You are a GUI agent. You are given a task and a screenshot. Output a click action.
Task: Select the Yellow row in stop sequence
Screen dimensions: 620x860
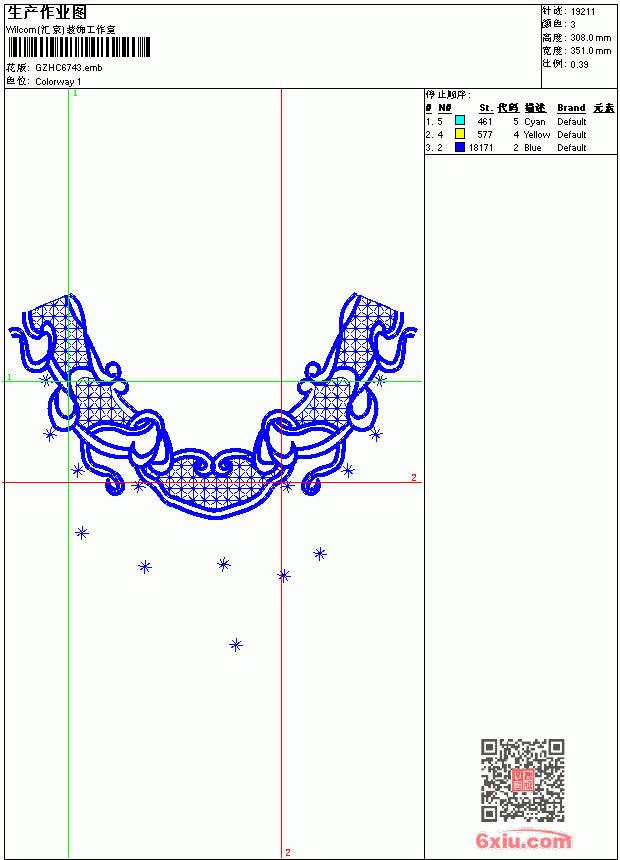520,134
